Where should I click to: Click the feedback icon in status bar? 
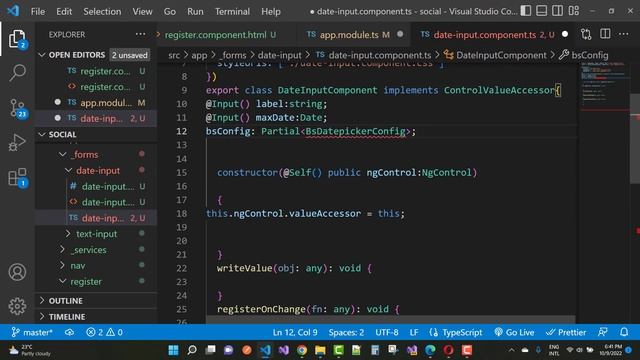[x=602, y=332]
